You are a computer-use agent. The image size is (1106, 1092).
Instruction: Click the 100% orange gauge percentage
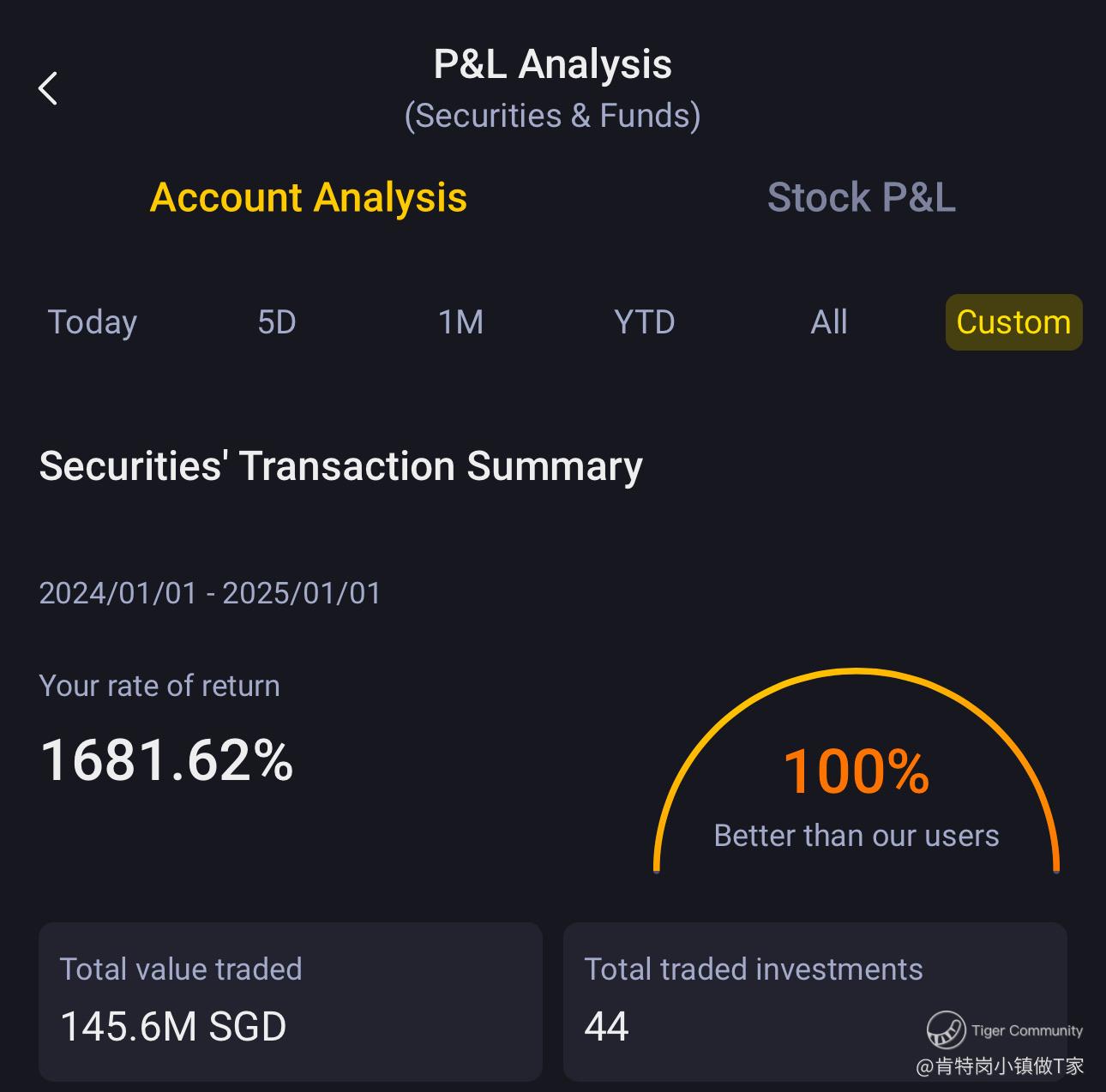tap(857, 772)
